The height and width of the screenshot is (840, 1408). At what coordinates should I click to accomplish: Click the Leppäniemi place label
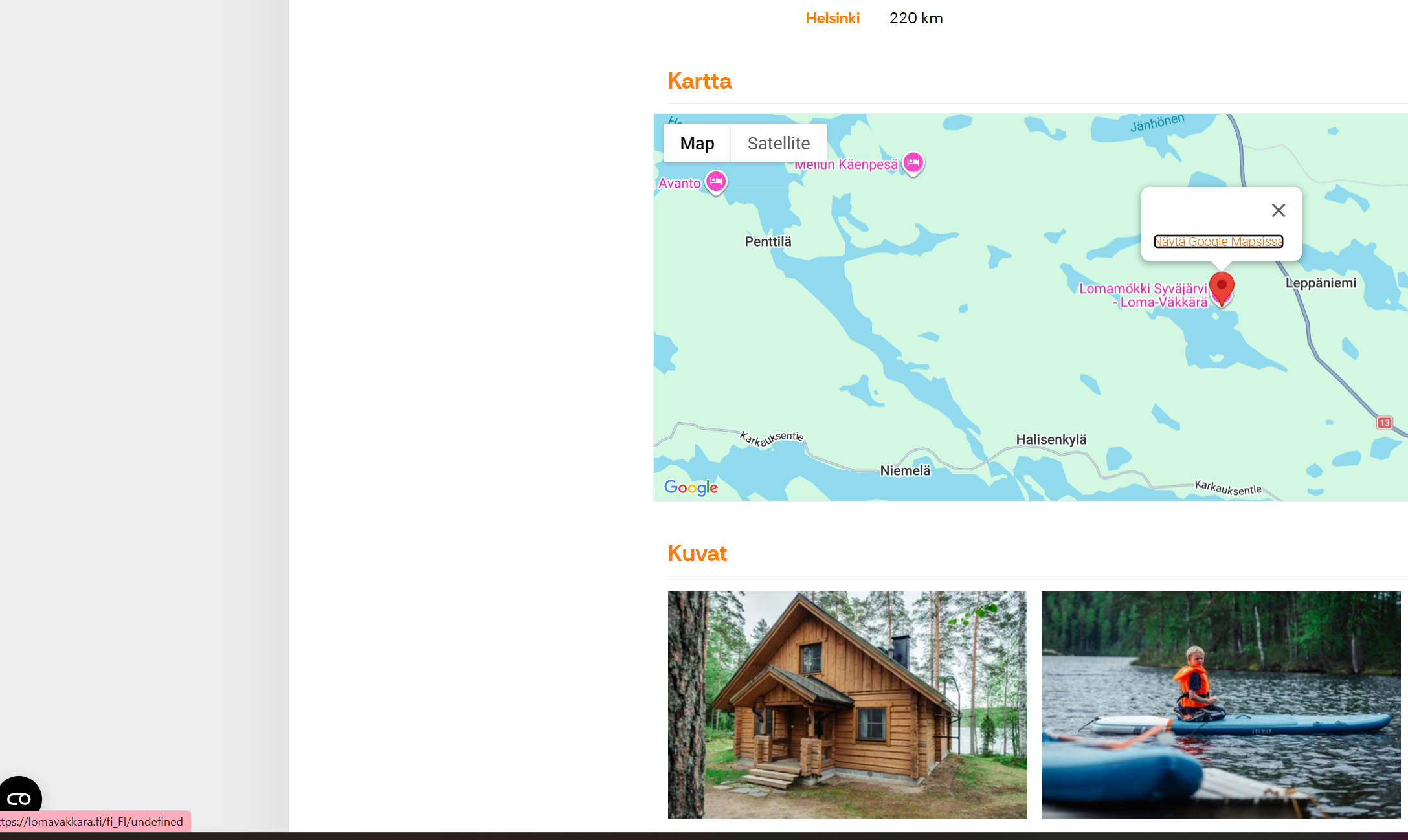[1321, 283]
